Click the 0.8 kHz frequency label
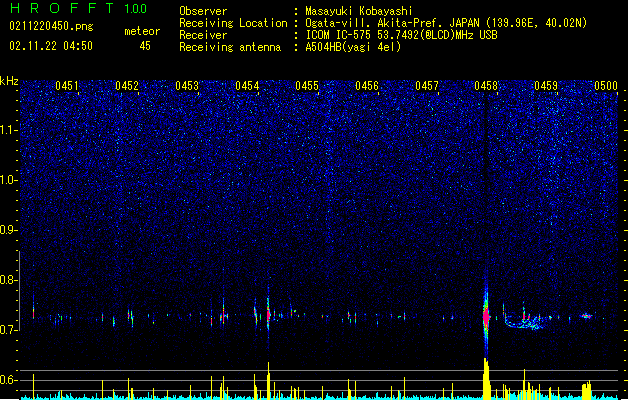This screenshot has width=629, height=400. coord(9,280)
